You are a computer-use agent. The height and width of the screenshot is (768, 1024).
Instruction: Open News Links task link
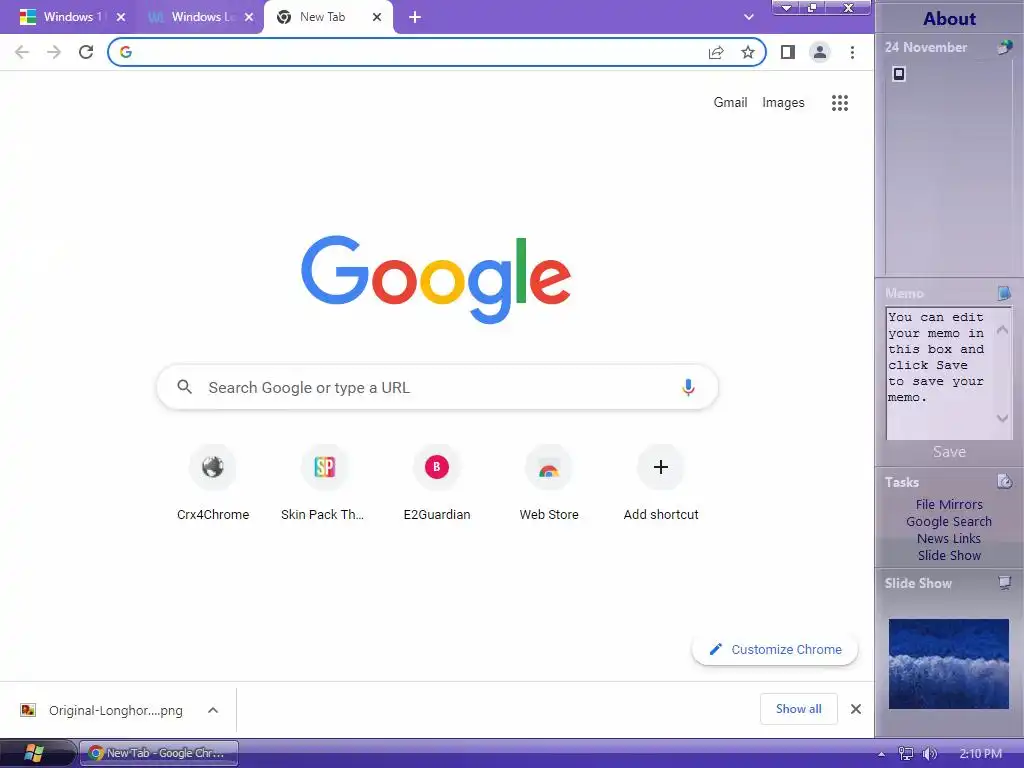(949, 538)
